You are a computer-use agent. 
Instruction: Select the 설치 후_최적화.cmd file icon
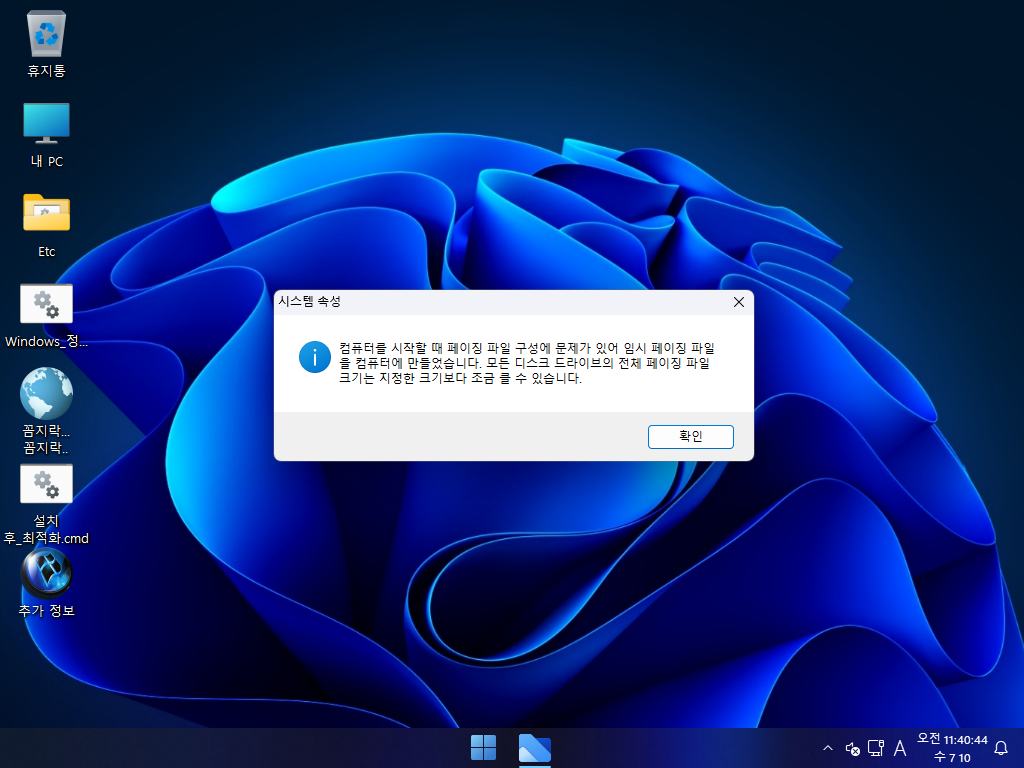[46, 504]
